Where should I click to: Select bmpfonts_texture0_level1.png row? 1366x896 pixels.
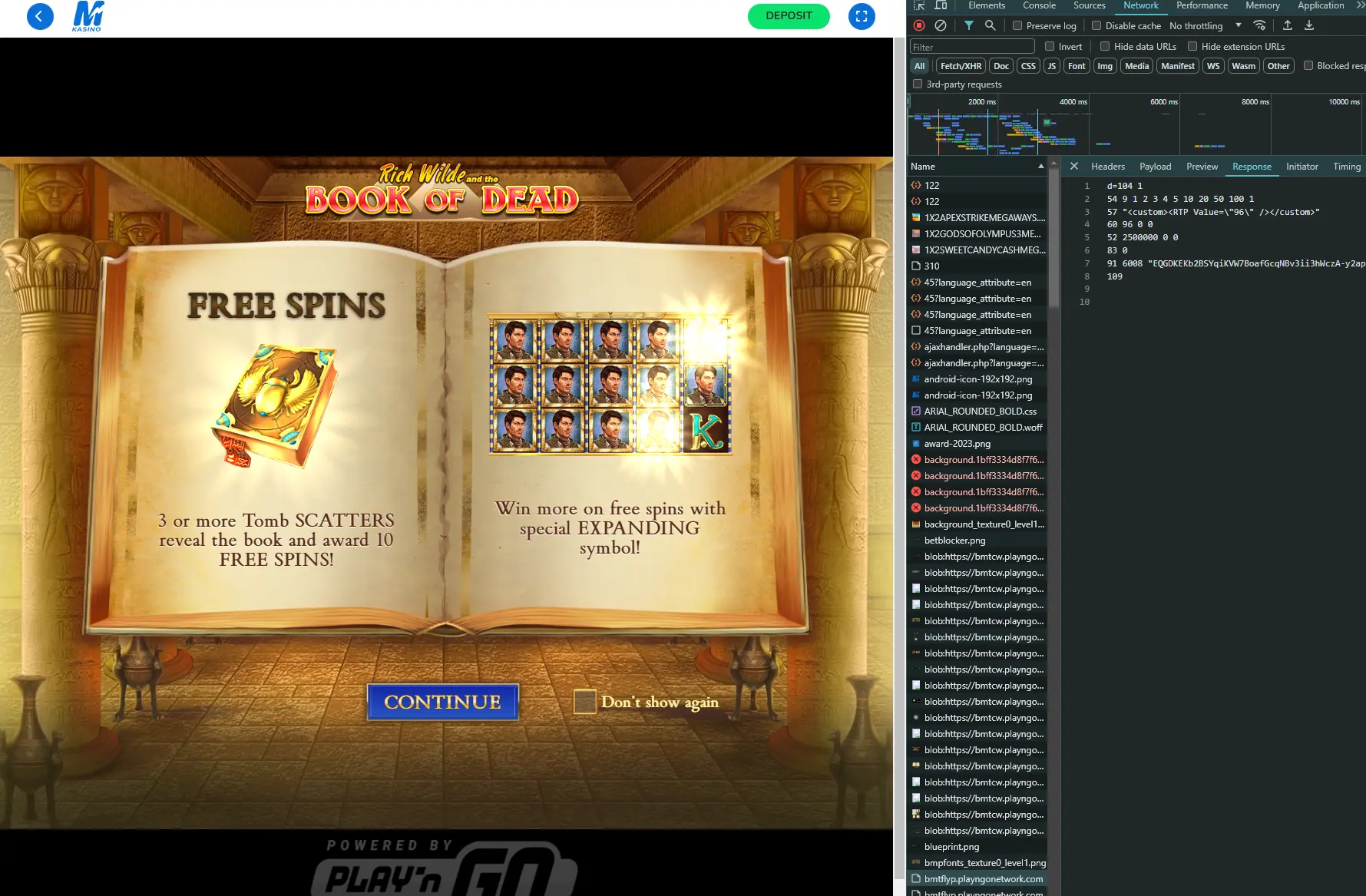click(x=977, y=862)
